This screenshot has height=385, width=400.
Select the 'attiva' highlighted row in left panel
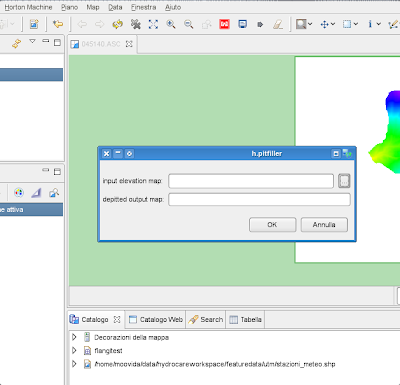coord(31,210)
